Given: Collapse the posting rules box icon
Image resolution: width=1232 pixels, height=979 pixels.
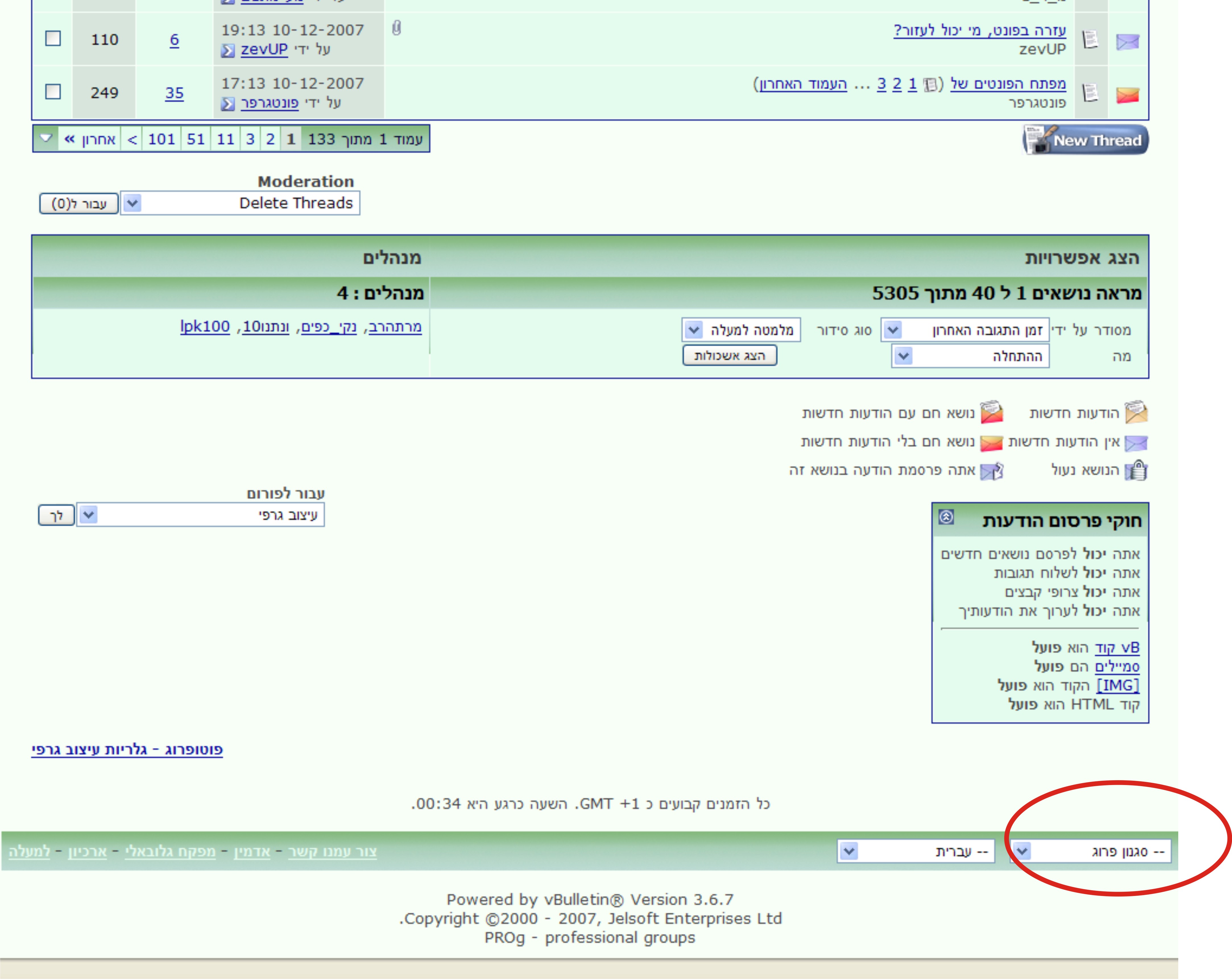Looking at the screenshot, I should 946,517.
